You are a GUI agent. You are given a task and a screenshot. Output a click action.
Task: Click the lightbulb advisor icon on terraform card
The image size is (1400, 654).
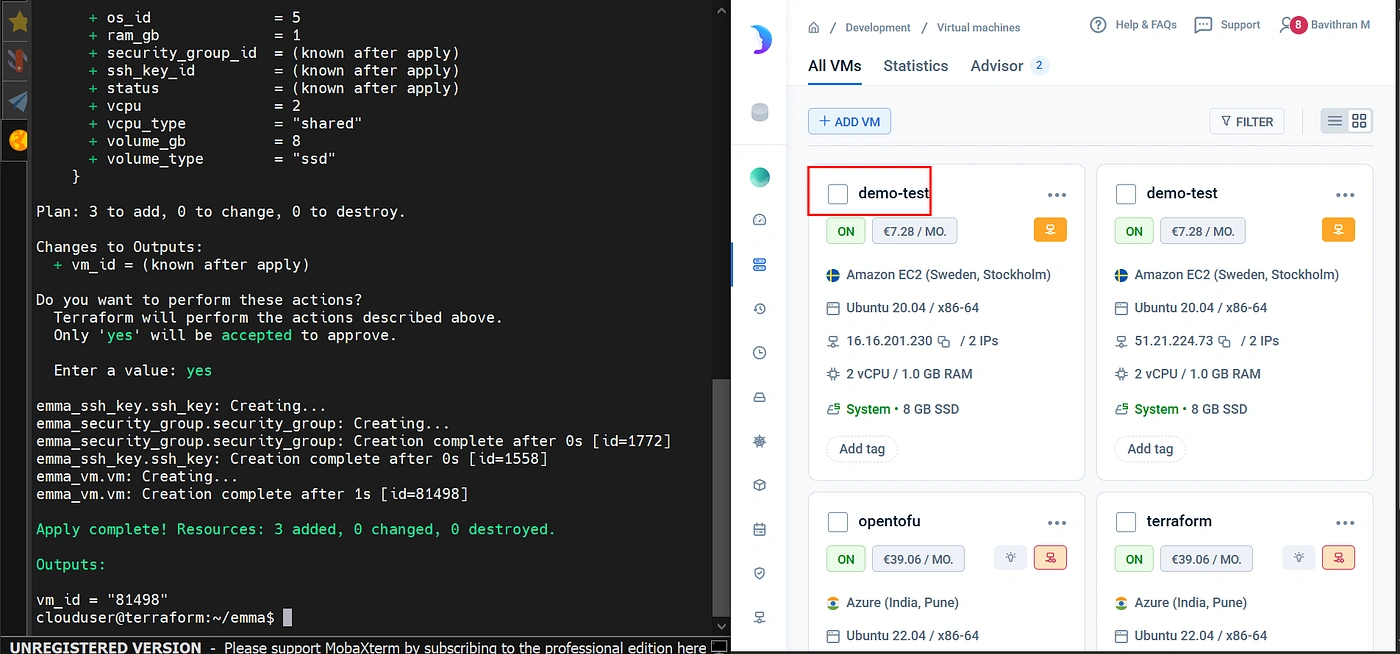tap(1298, 558)
